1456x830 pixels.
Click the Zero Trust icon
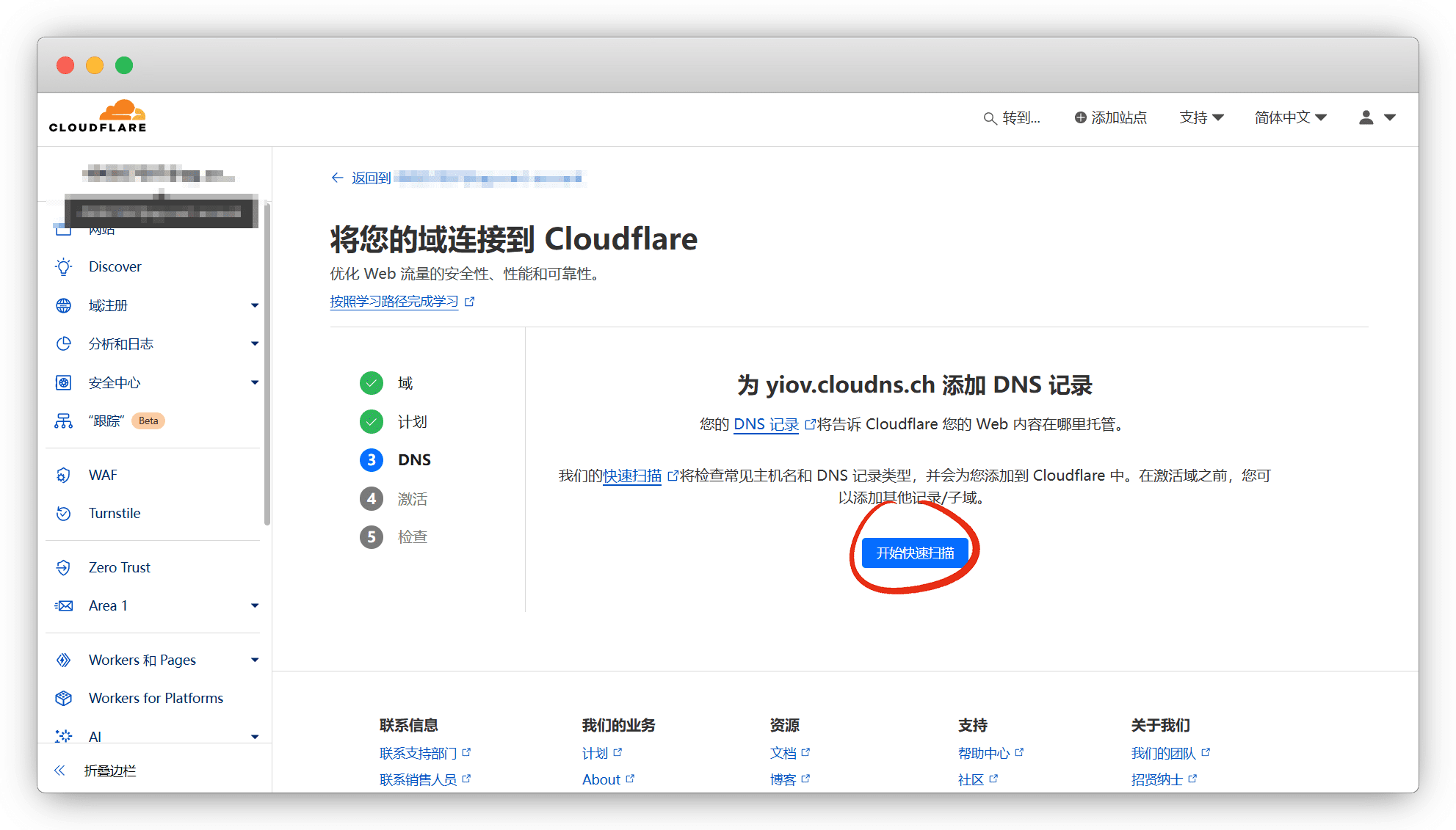point(64,567)
